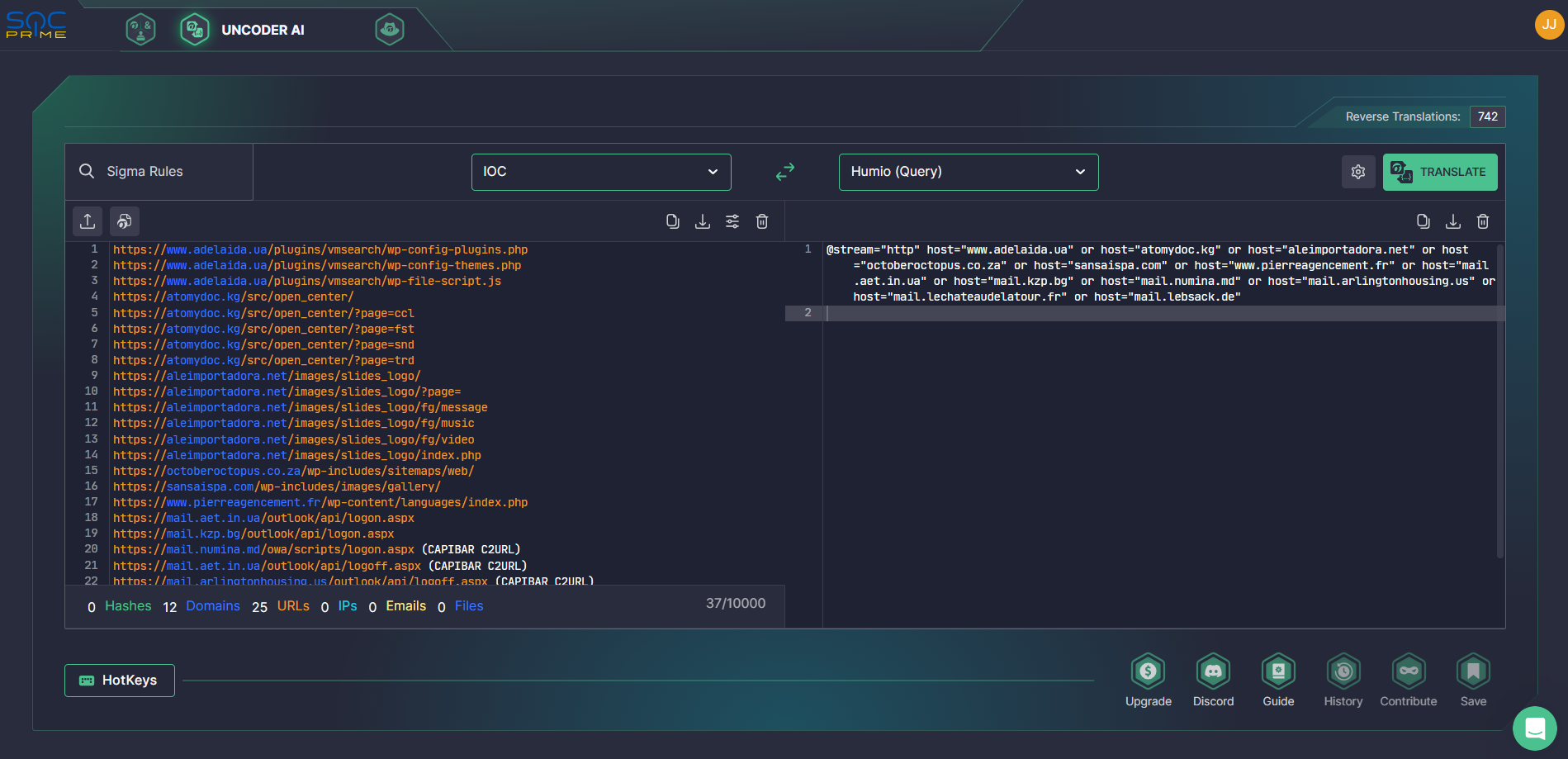
Task: Open the Guide
Action: pos(1278,681)
